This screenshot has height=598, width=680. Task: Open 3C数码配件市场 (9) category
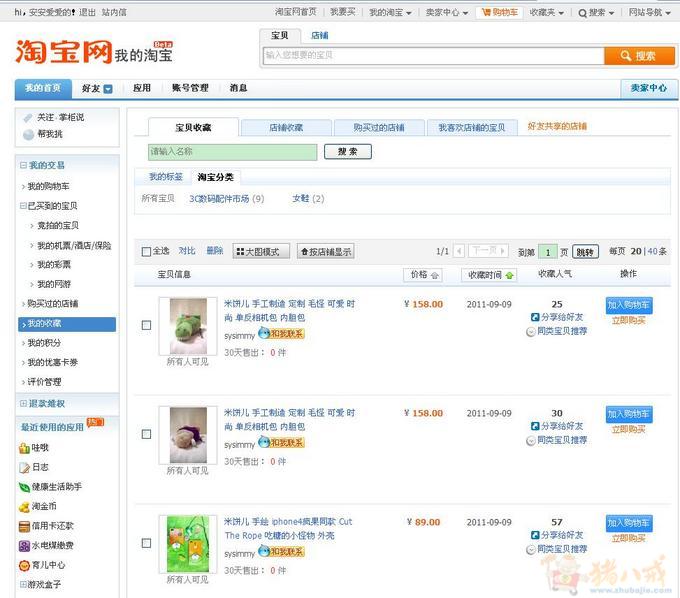[x=226, y=199]
